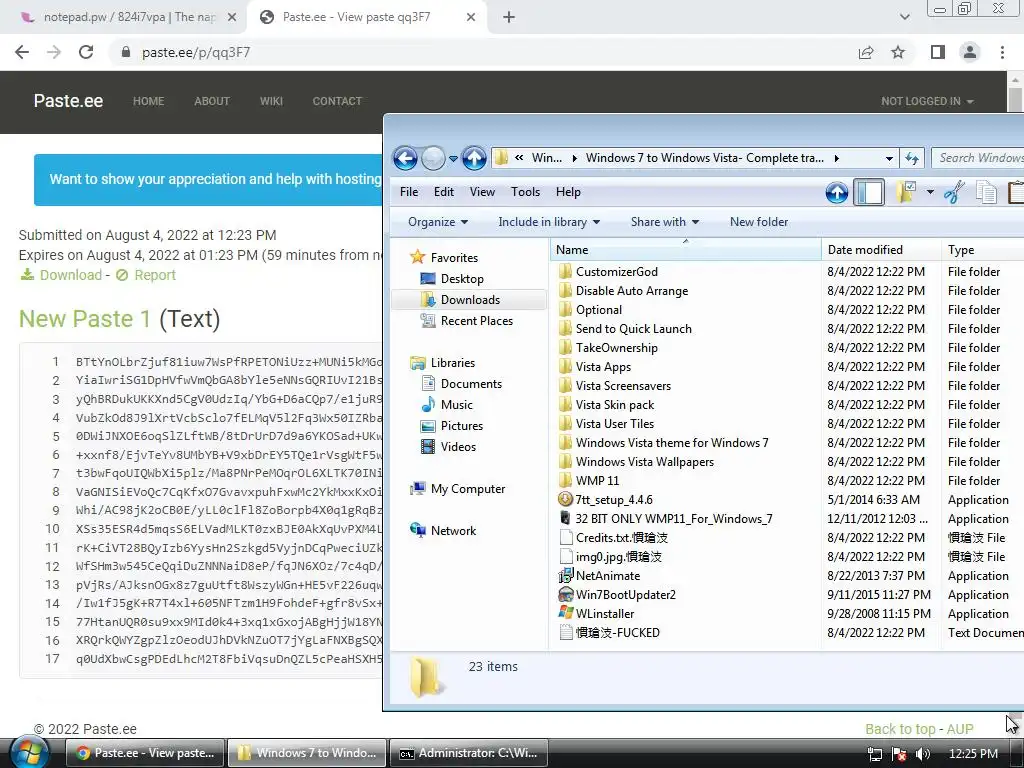Select the Win7BootUpdater2 application icon
This screenshot has width=1024, height=768.
click(566, 595)
